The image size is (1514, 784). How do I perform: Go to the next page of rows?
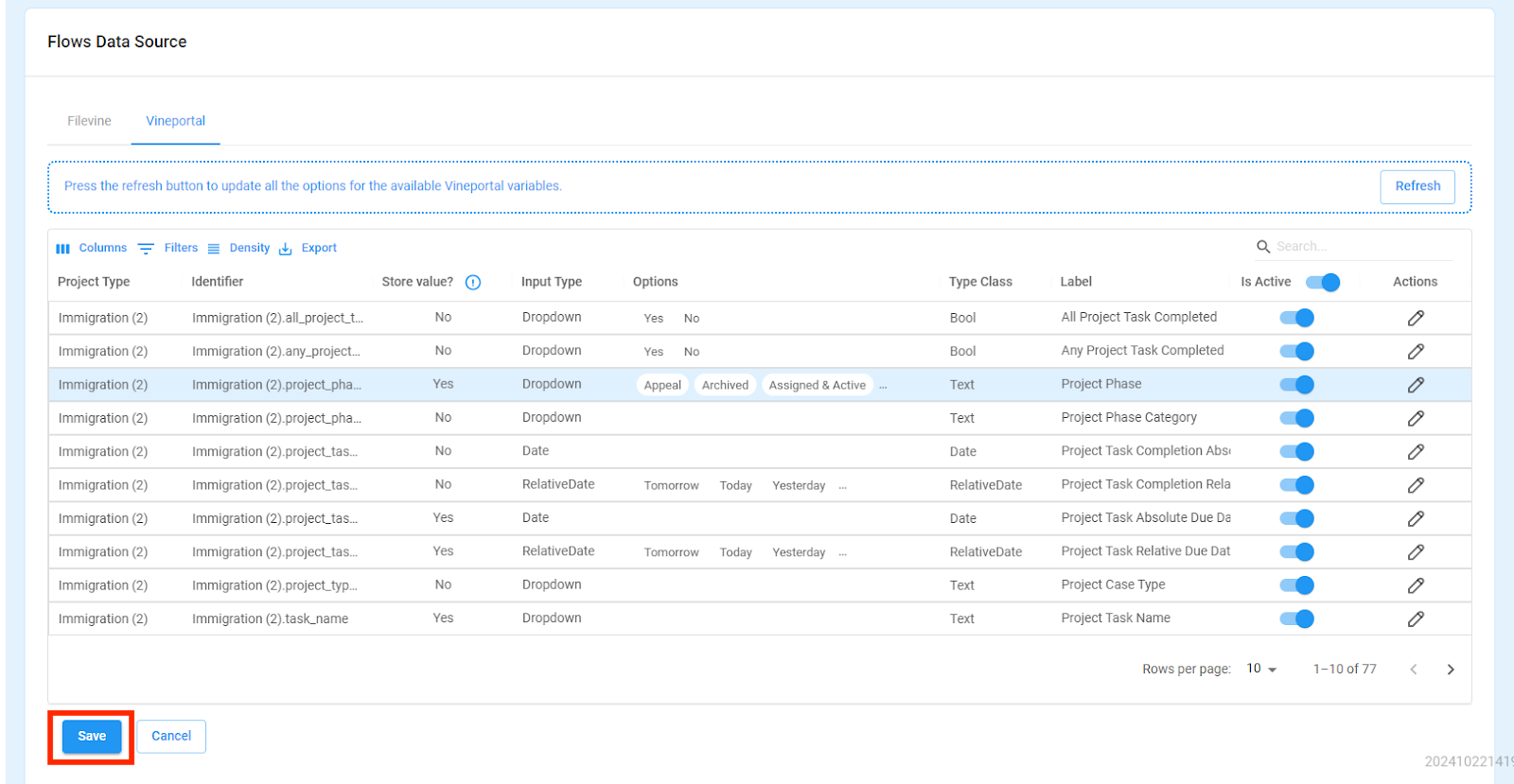(1451, 670)
